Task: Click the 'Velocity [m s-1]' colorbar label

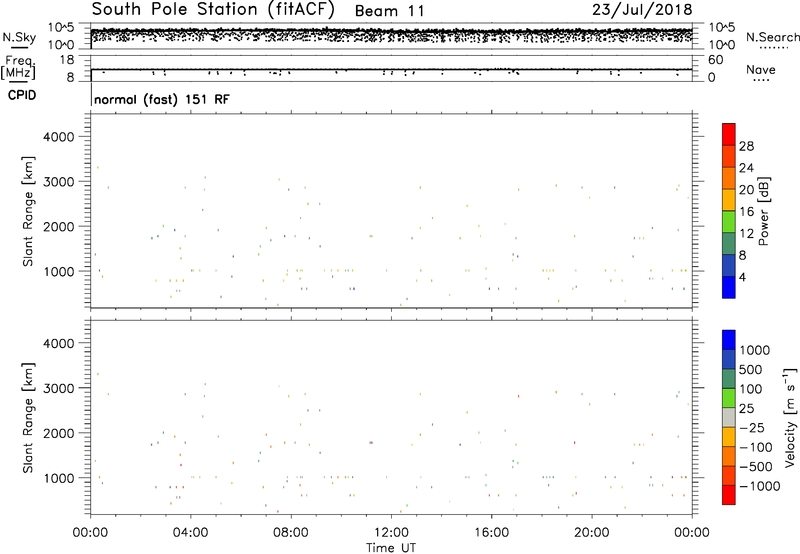Action: coord(790,417)
